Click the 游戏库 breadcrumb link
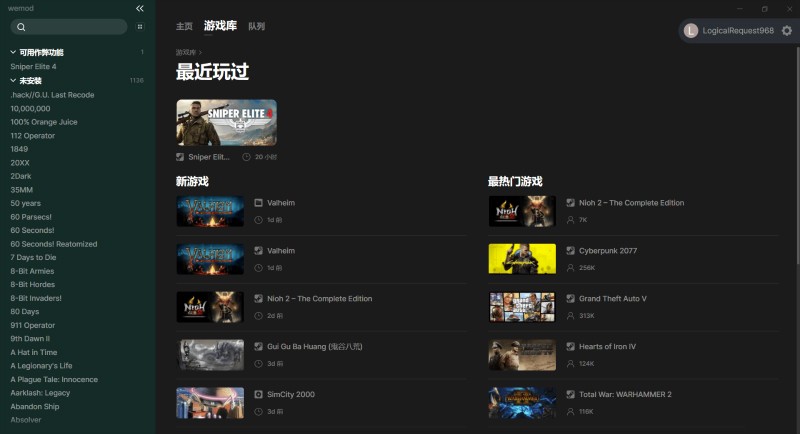This screenshot has width=800, height=434. click(186, 53)
